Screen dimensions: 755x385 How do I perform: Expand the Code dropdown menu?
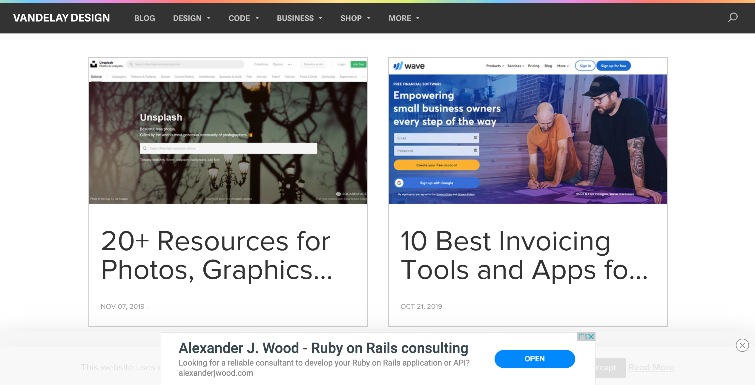click(x=244, y=18)
